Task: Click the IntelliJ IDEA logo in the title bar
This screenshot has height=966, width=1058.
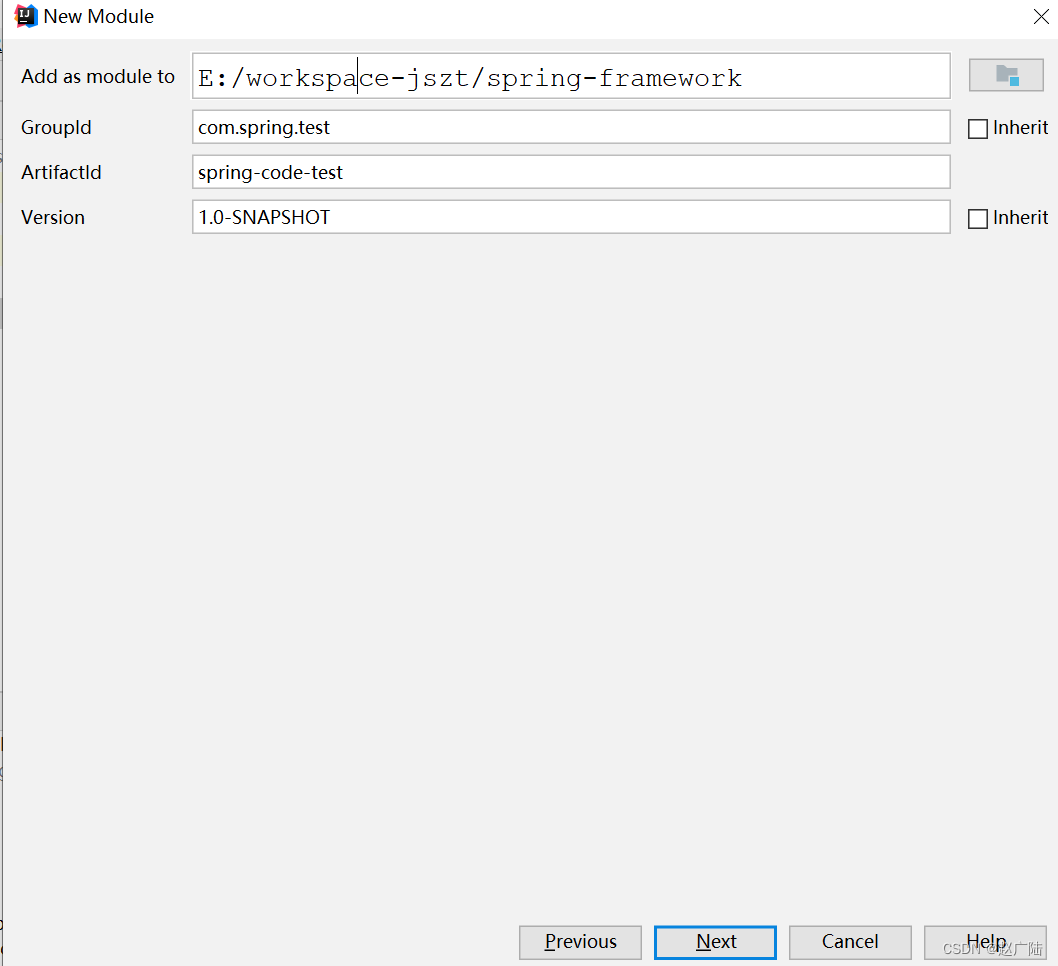Action: [25, 16]
